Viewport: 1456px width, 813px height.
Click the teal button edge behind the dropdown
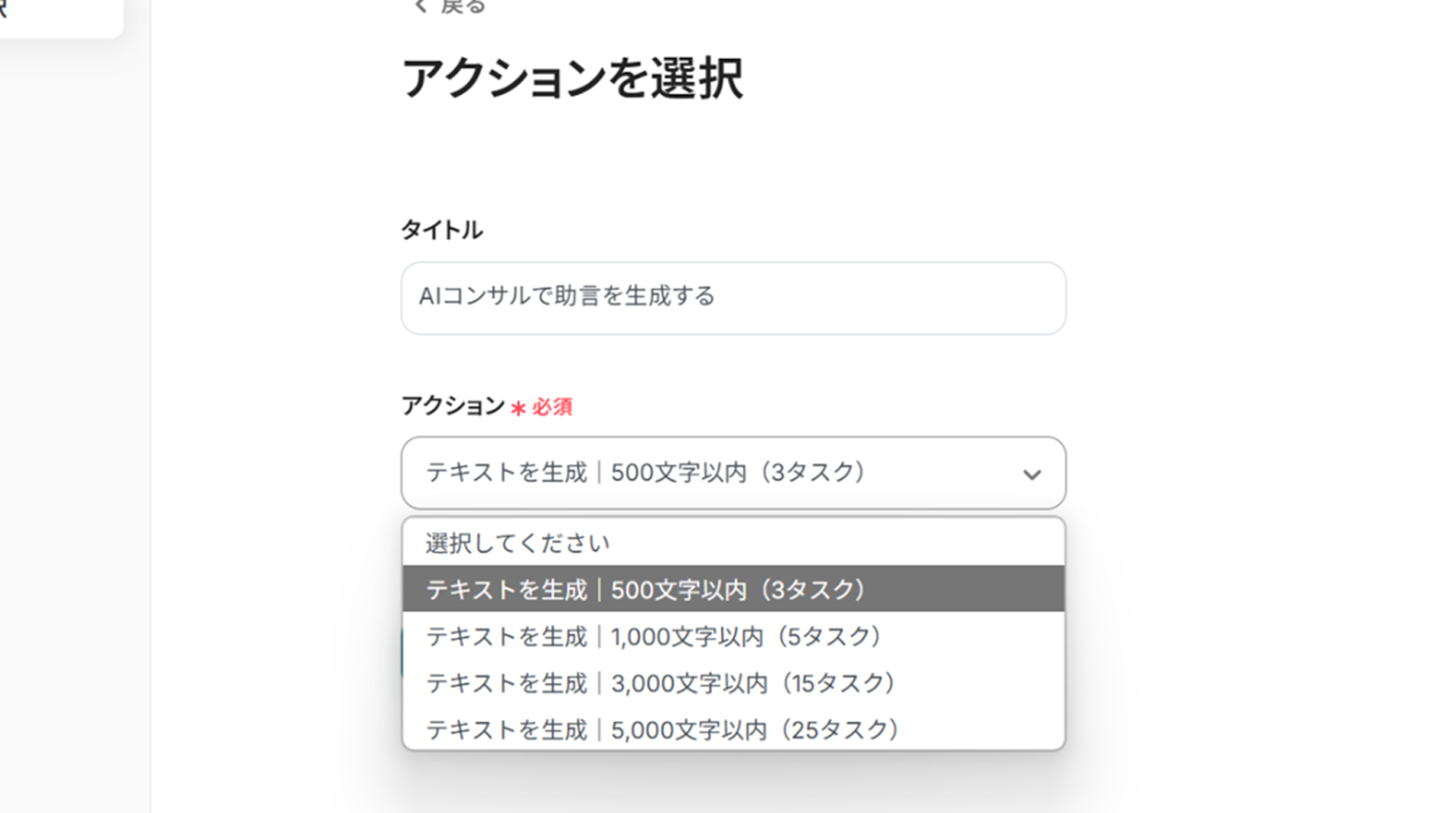[402, 653]
